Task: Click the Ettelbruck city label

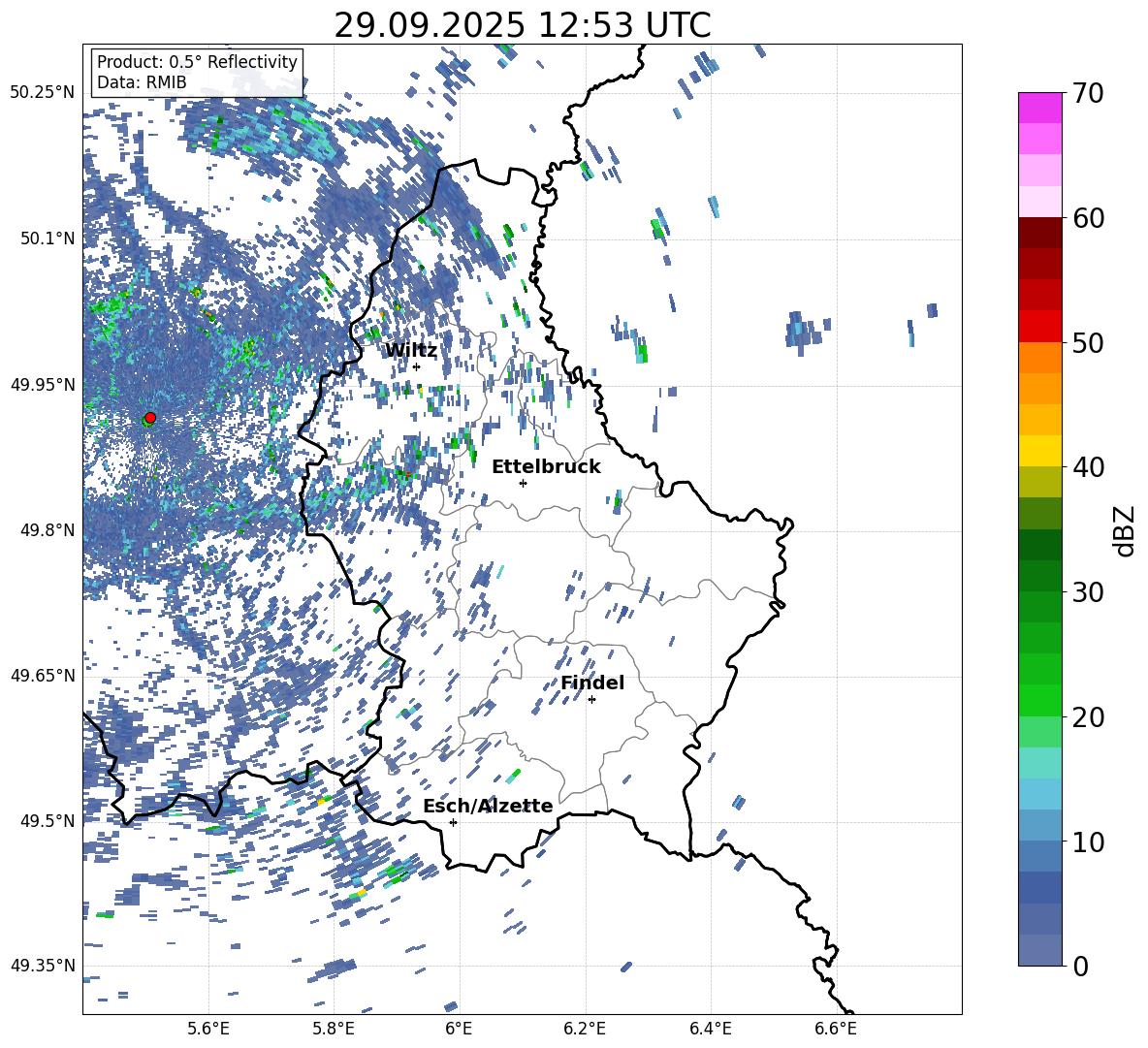Action: (x=546, y=467)
